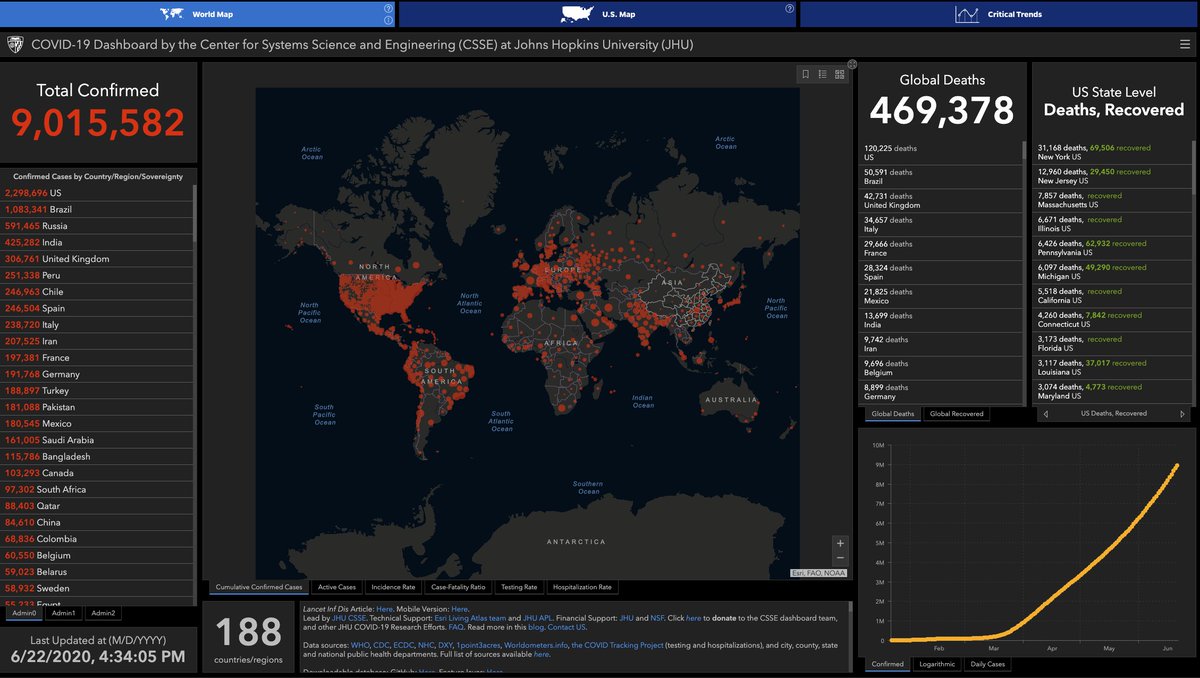Open the bookmarks icon on the map
The width and height of the screenshot is (1200, 678).
coord(806,74)
